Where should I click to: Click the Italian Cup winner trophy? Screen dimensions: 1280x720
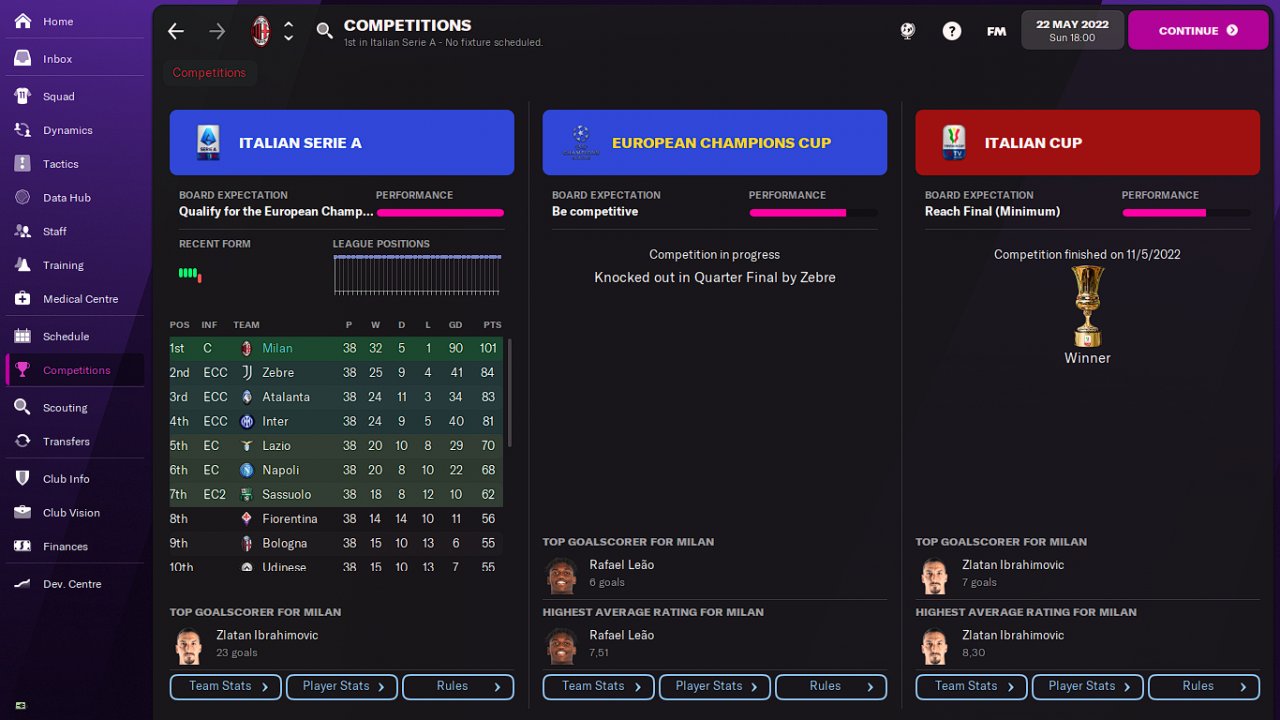click(x=1087, y=306)
